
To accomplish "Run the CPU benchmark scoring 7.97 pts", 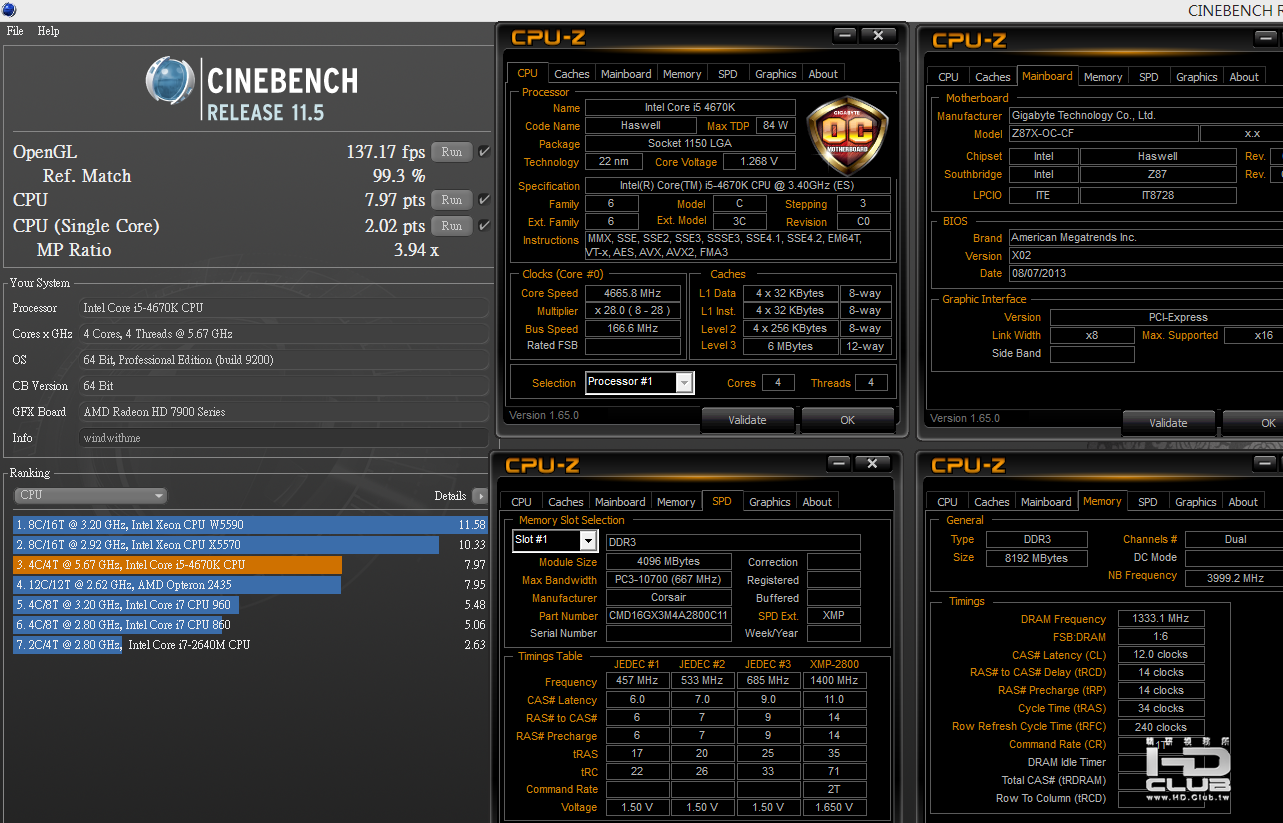I will click(452, 200).
